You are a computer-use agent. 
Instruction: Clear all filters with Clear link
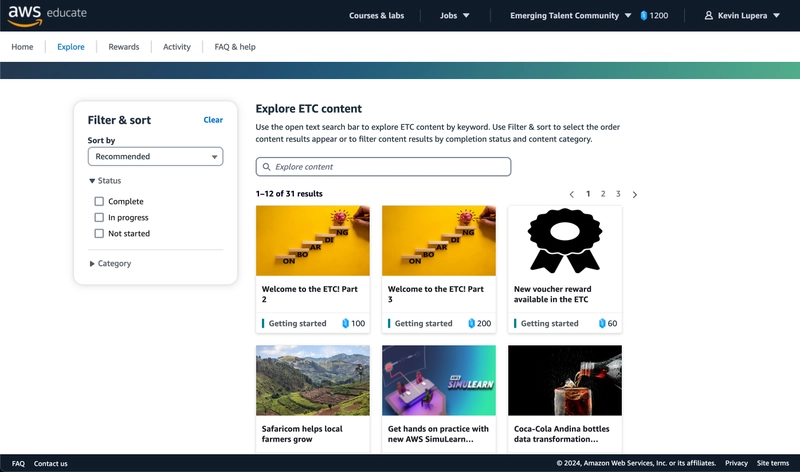[213, 120]
